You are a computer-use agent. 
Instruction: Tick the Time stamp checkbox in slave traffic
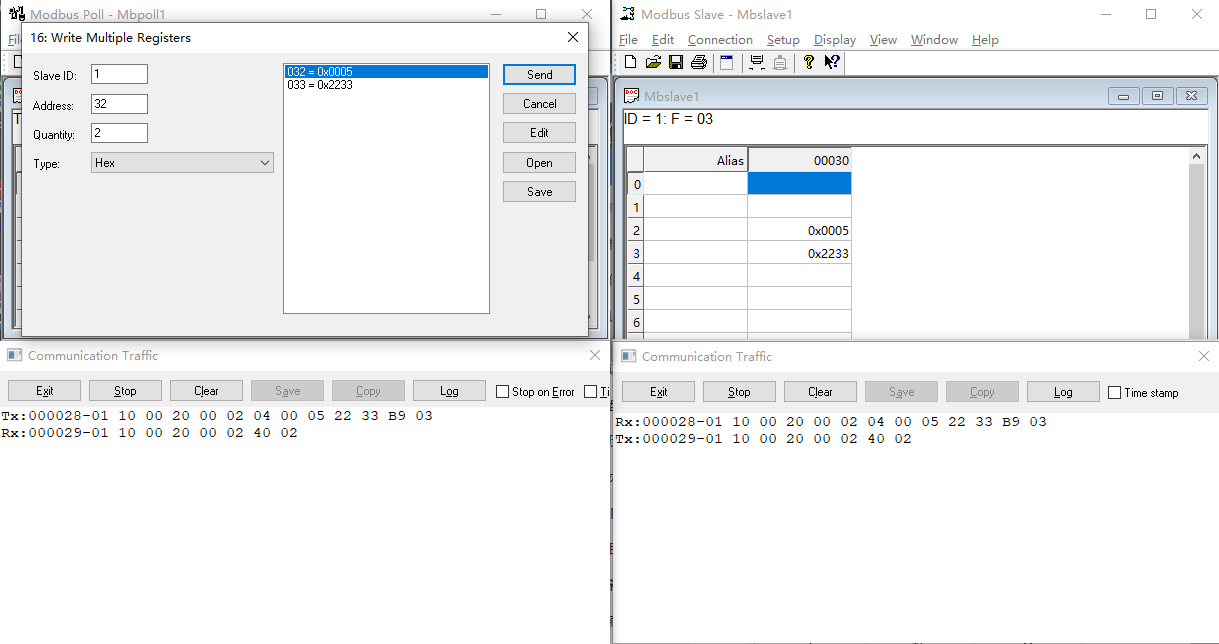[1114, 393]
